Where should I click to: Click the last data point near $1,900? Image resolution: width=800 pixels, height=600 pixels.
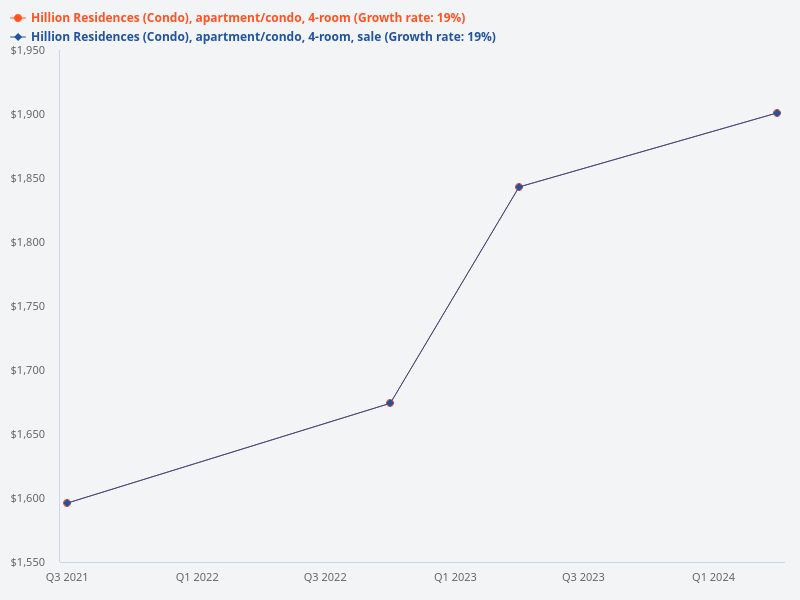coord(777,113)
